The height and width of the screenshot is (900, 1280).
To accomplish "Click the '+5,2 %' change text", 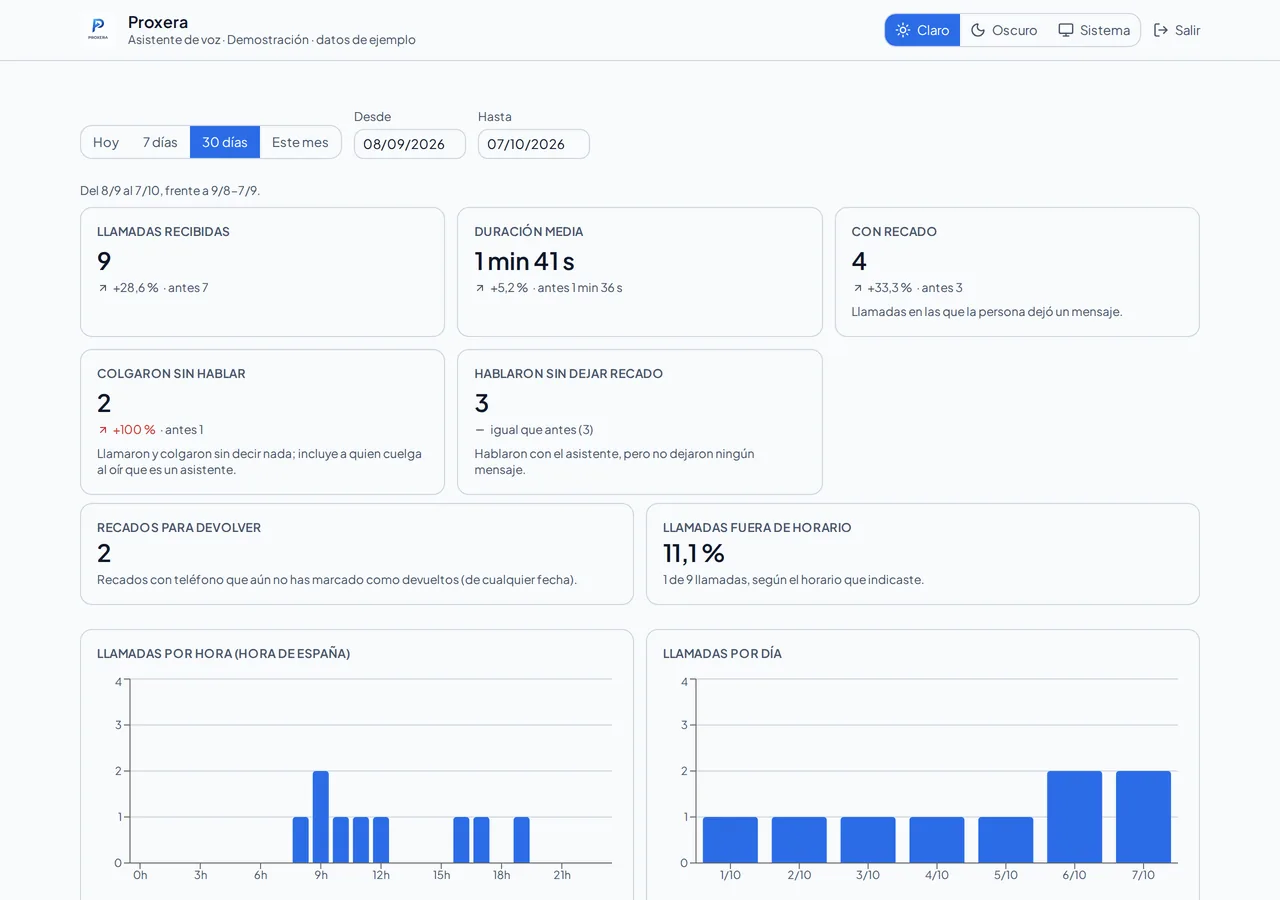I will point(509,288).
